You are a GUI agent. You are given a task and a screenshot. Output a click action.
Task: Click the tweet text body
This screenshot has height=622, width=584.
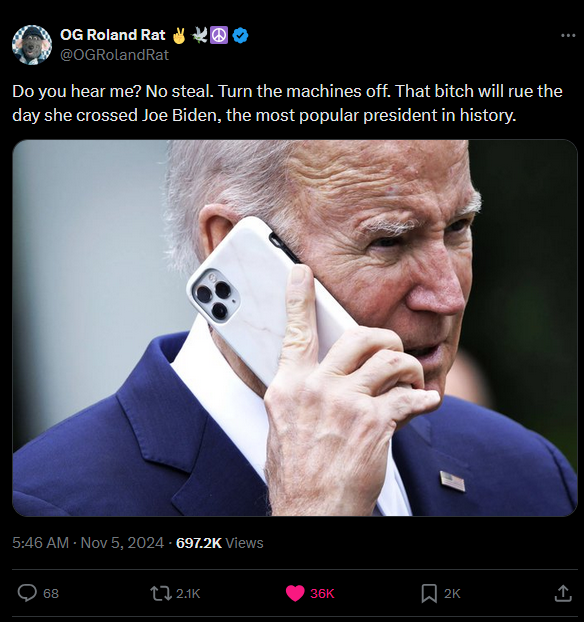point(287,103)
